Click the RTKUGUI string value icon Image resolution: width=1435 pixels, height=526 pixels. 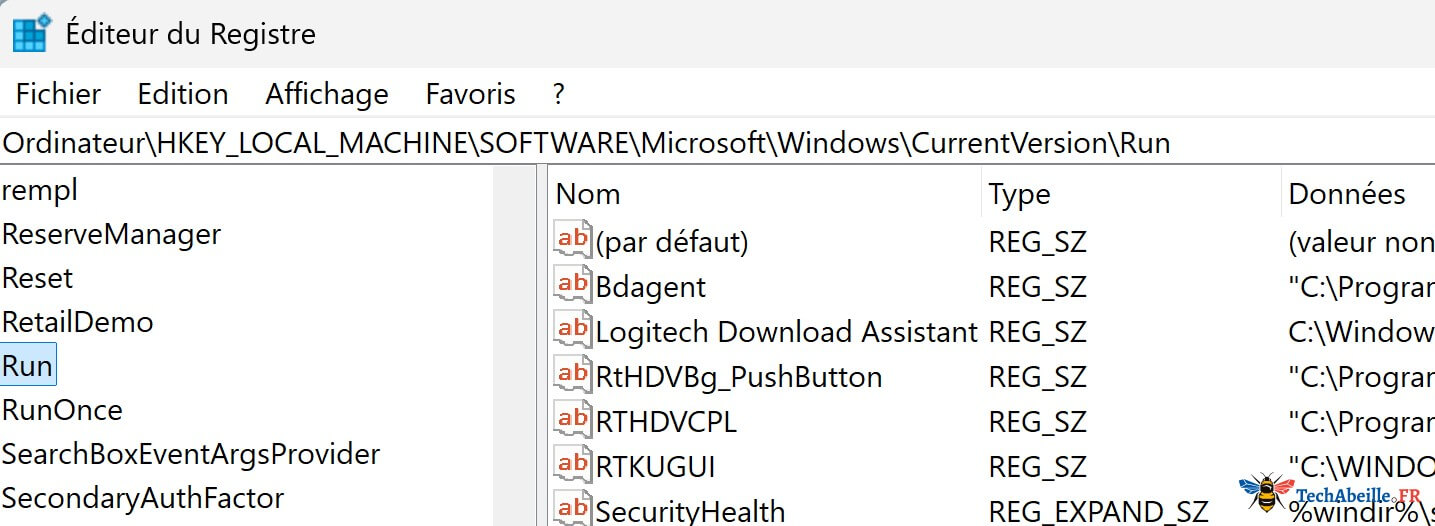(x=572, y=465)
